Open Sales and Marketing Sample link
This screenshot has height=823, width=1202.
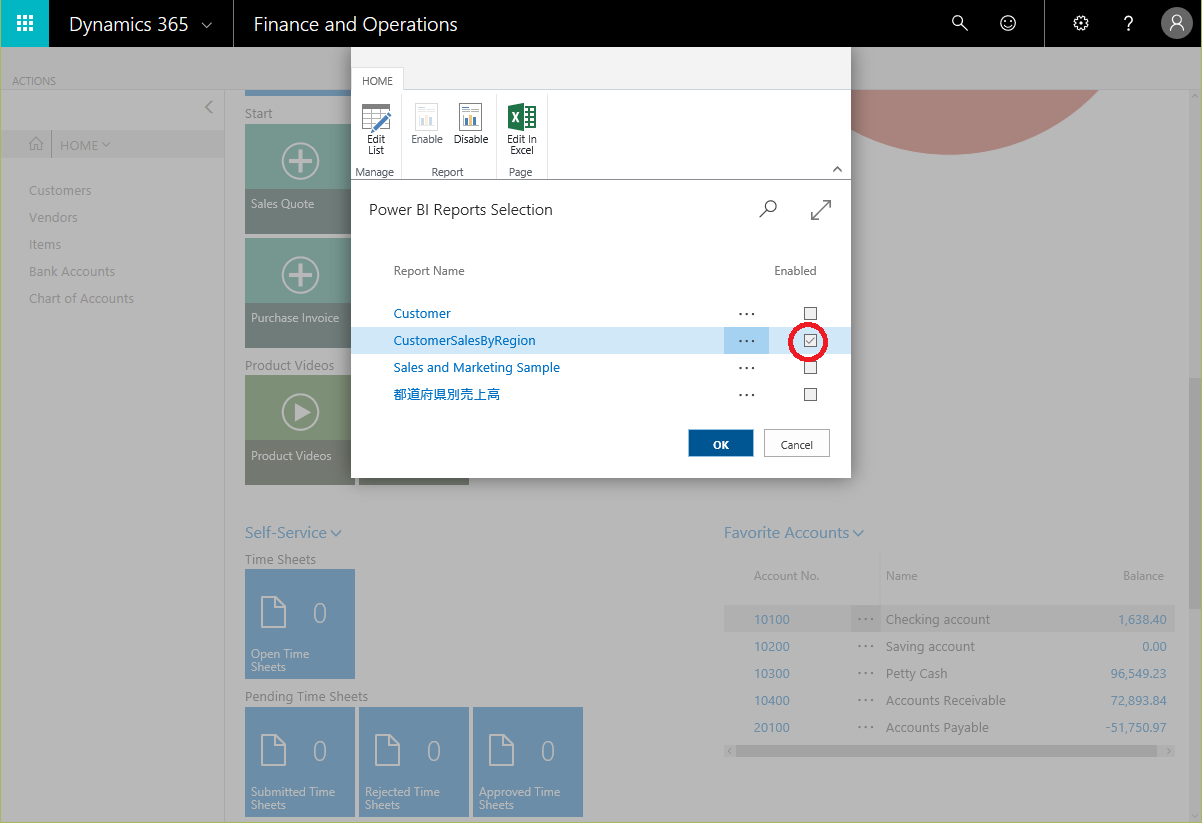pos(476,368)
